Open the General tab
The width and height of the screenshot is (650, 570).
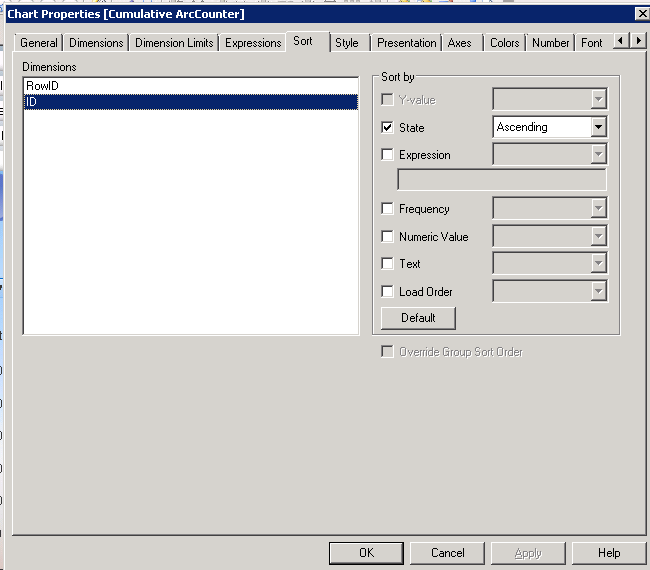(39, 43)
